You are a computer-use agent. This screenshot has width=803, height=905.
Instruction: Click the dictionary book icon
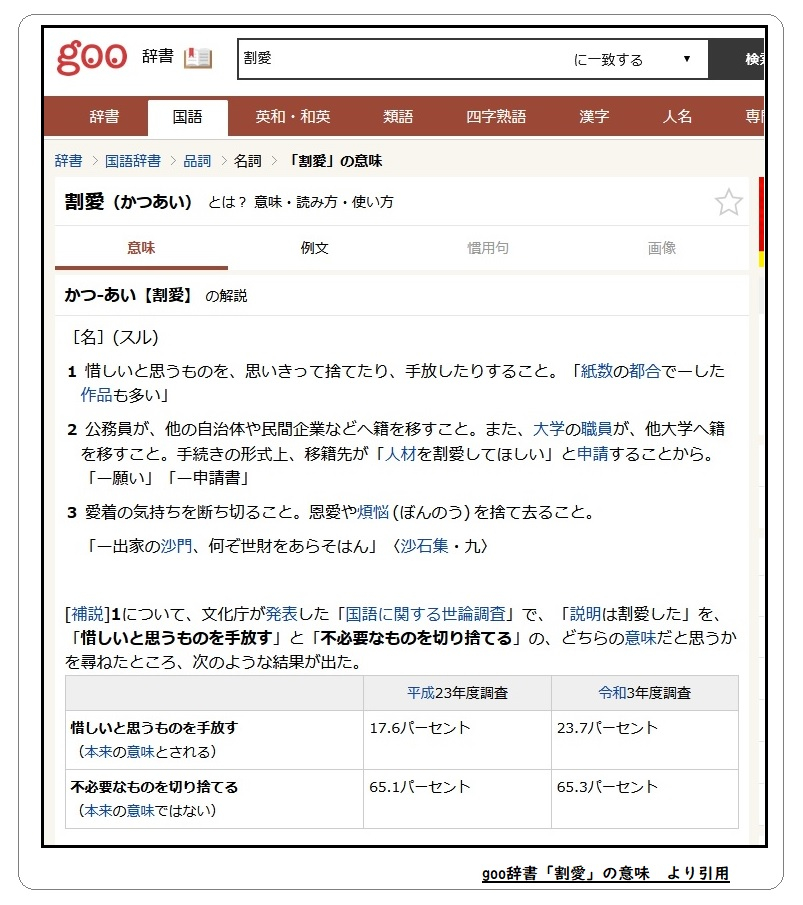pyautogui.click(x=198, y=59)
